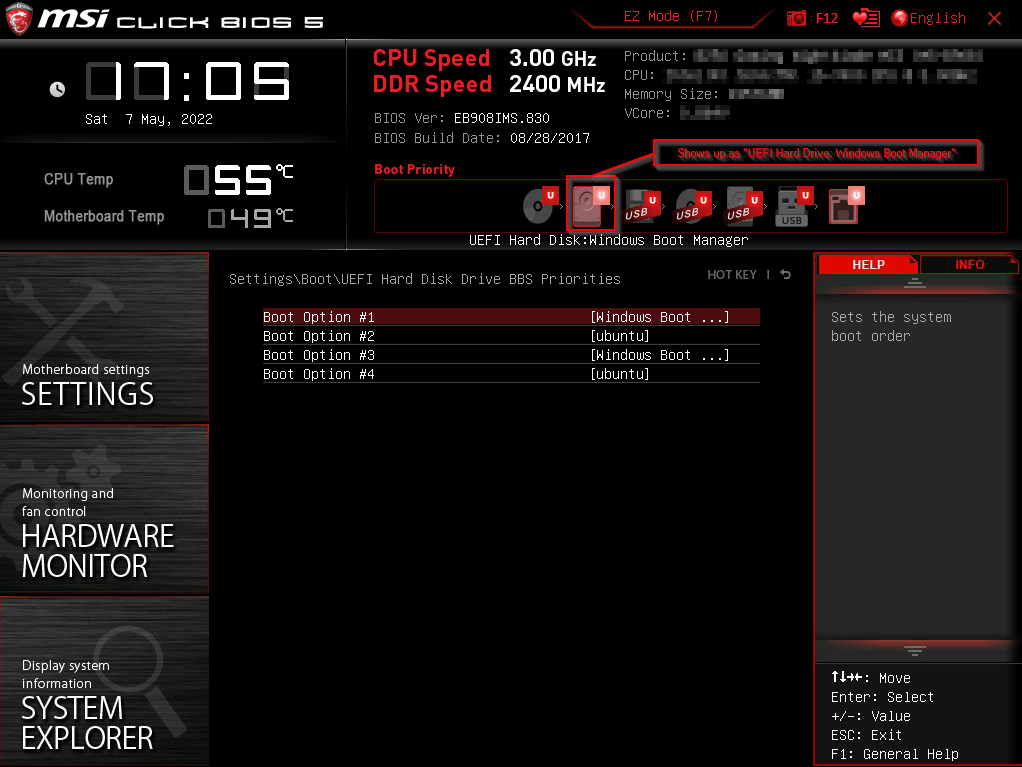Image resolution: width=1022 pixels, height=767 pixels.
Task: Click the 'ESC: Exit' hint
Action: [866, 735]
